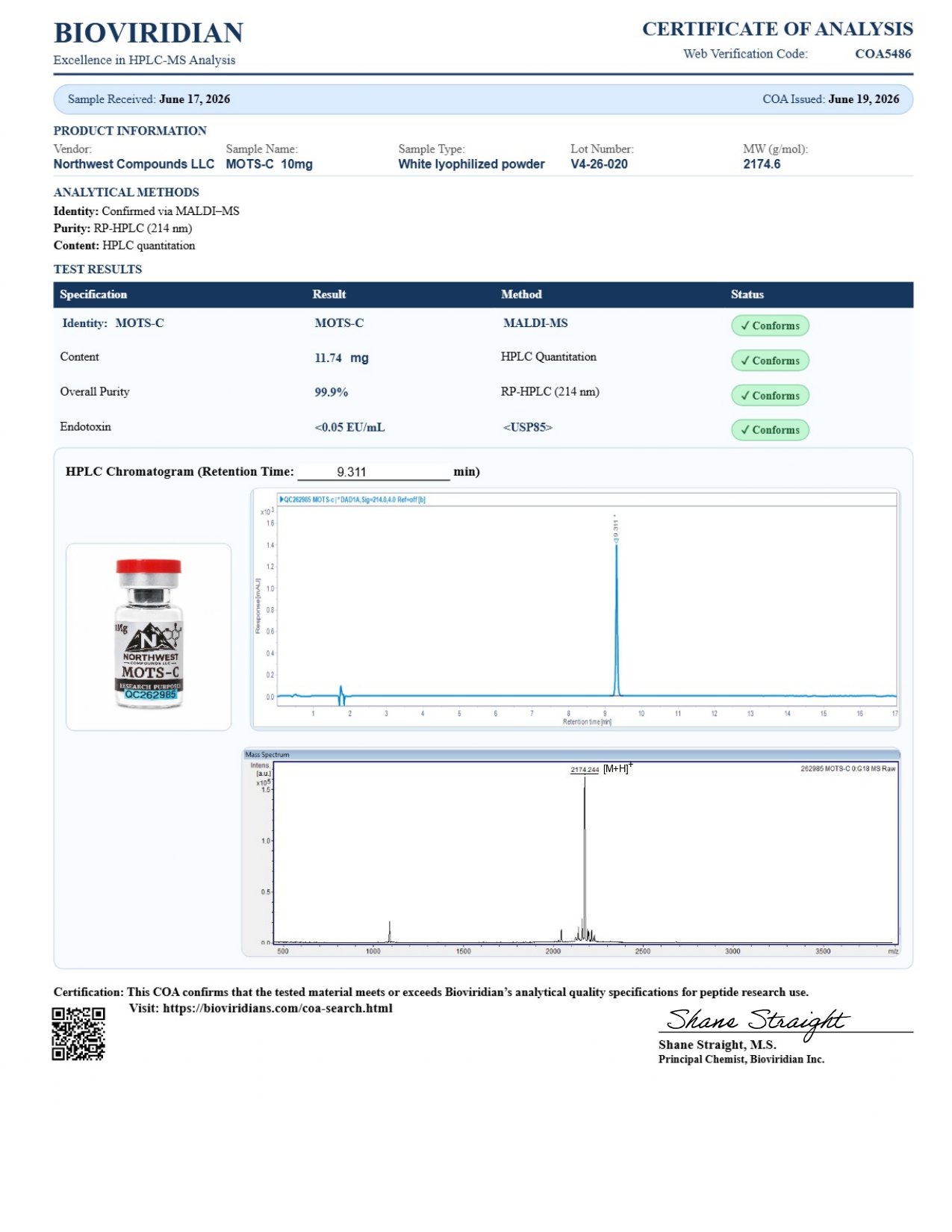The image size is (952, 1232).
Task: Click the CERTIFICATE OF ANALYSIS title
Action: click(x=777, y=29)
